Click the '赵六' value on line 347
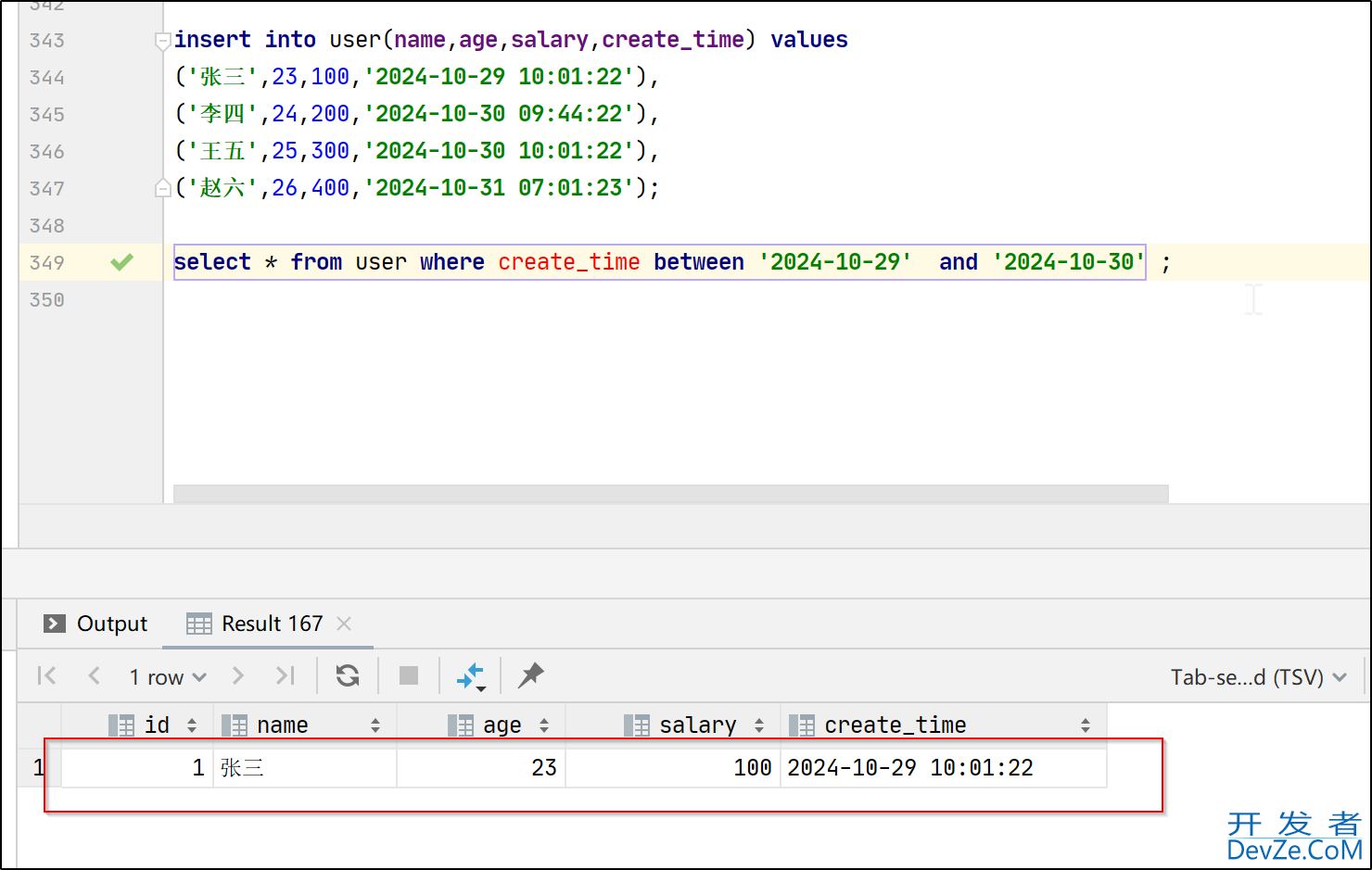The width and height of the screenshot is (1372, 870). (x=222, y=188)
